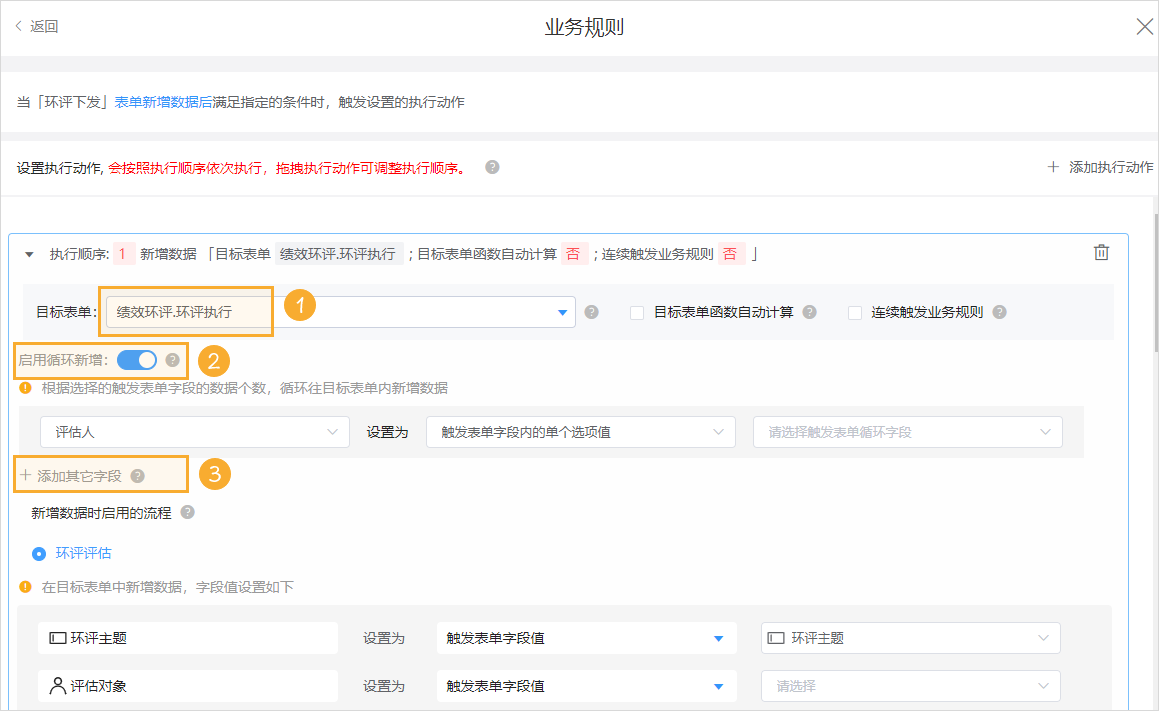The height and width of the screenshot is (711, 1159).
Task: Check the 连续触发业务规则 option
Action: [855, 312]
